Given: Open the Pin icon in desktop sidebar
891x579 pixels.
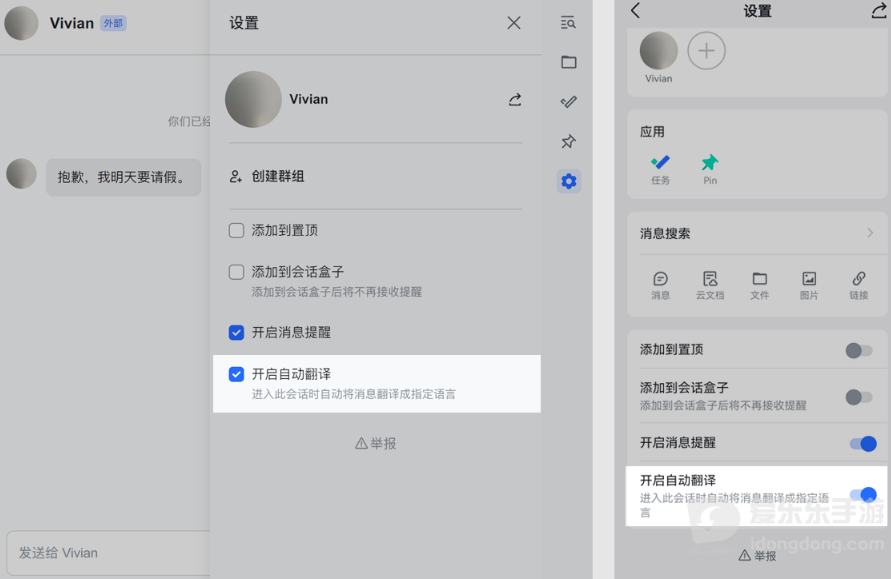Looking at the screenshot, I should pyautogui.click(x=568, y=141).
